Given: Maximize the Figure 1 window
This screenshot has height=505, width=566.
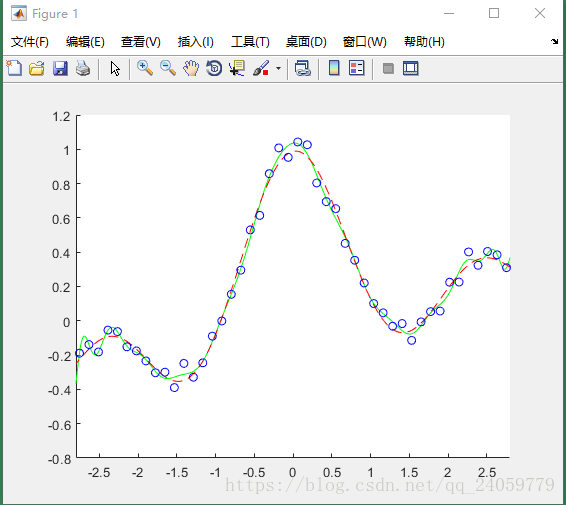Looking at the screenshot, I should (494, 13).
